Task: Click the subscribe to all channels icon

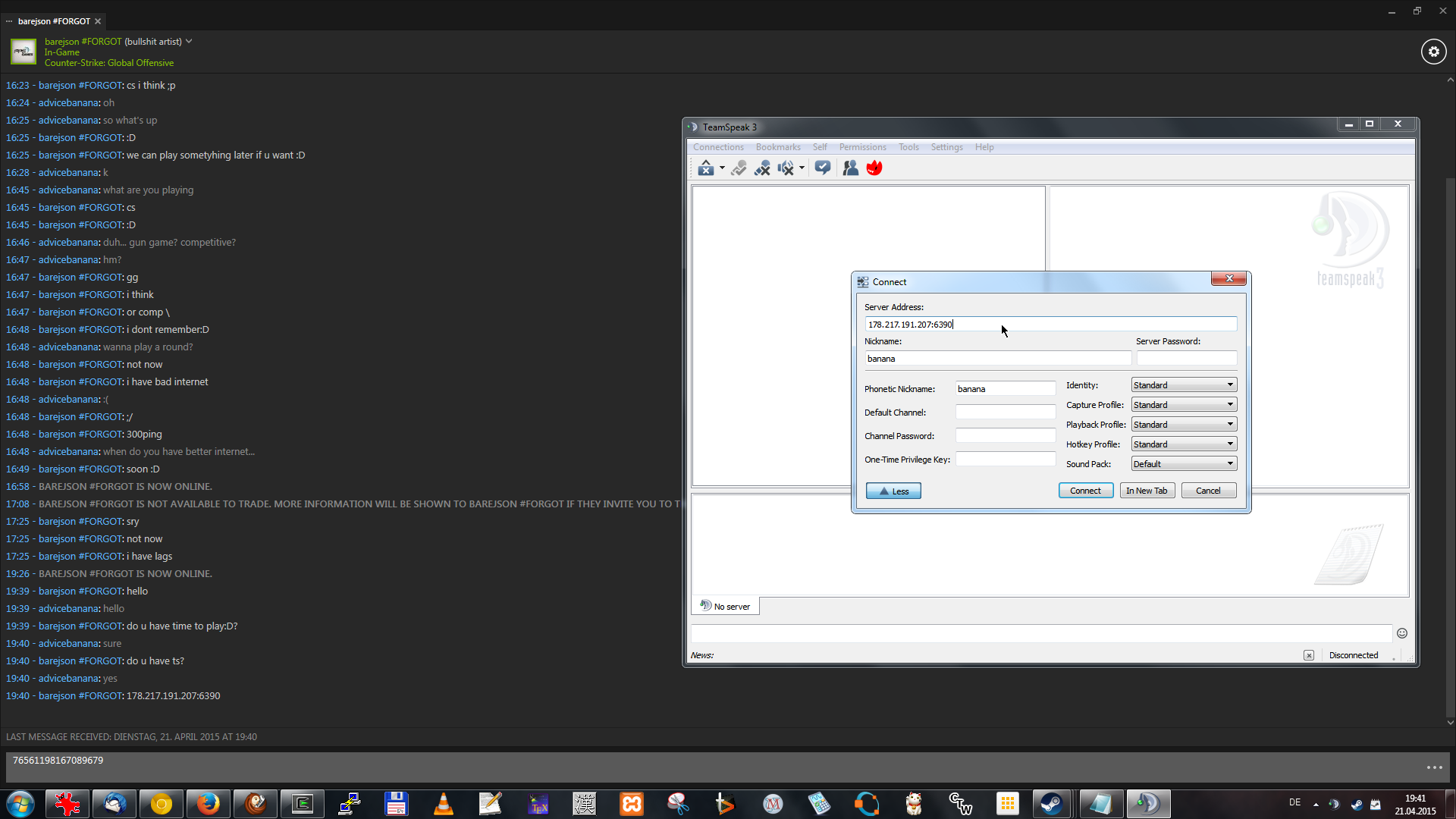Action: click(x=823, y=168)
